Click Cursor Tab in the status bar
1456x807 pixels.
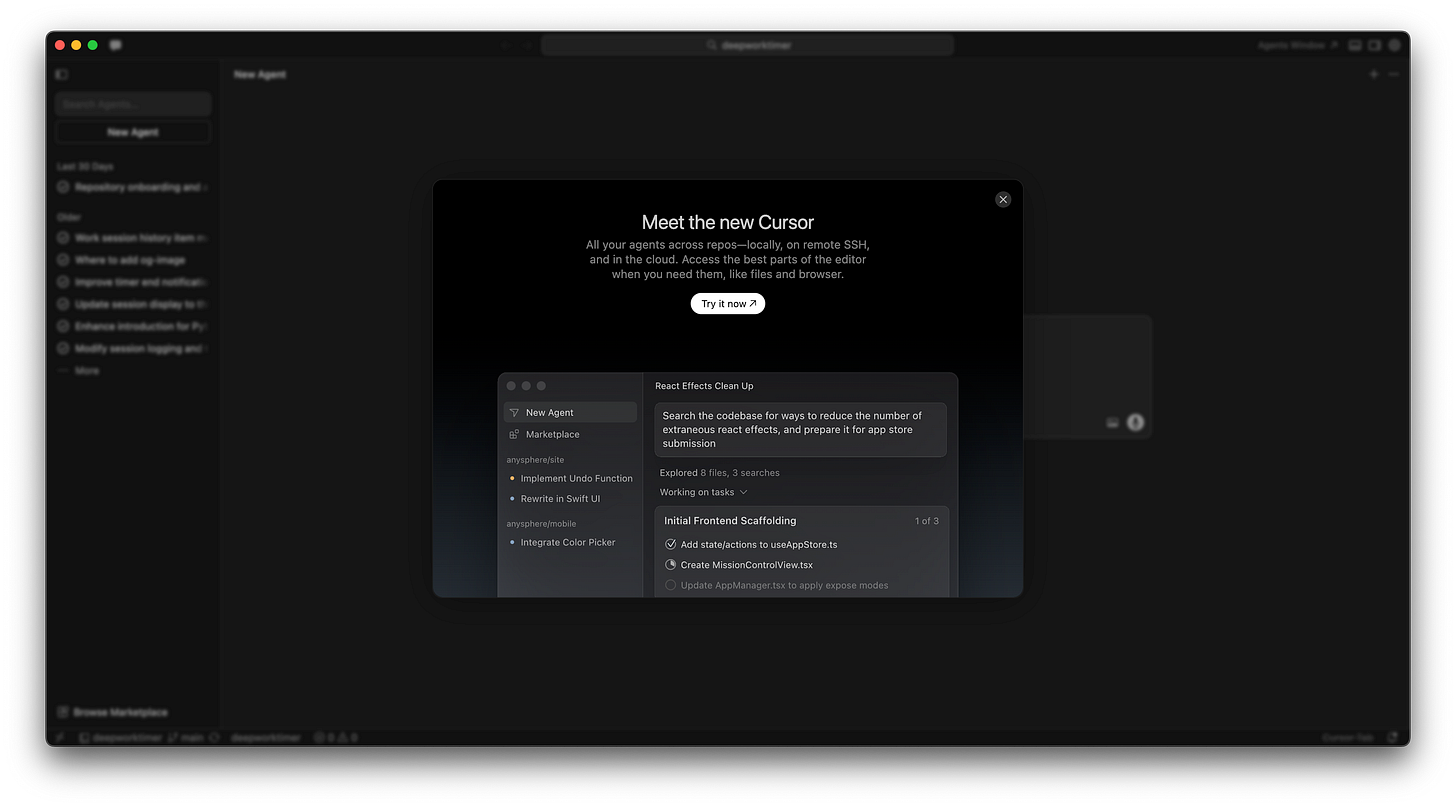[x=1347, y=737]
